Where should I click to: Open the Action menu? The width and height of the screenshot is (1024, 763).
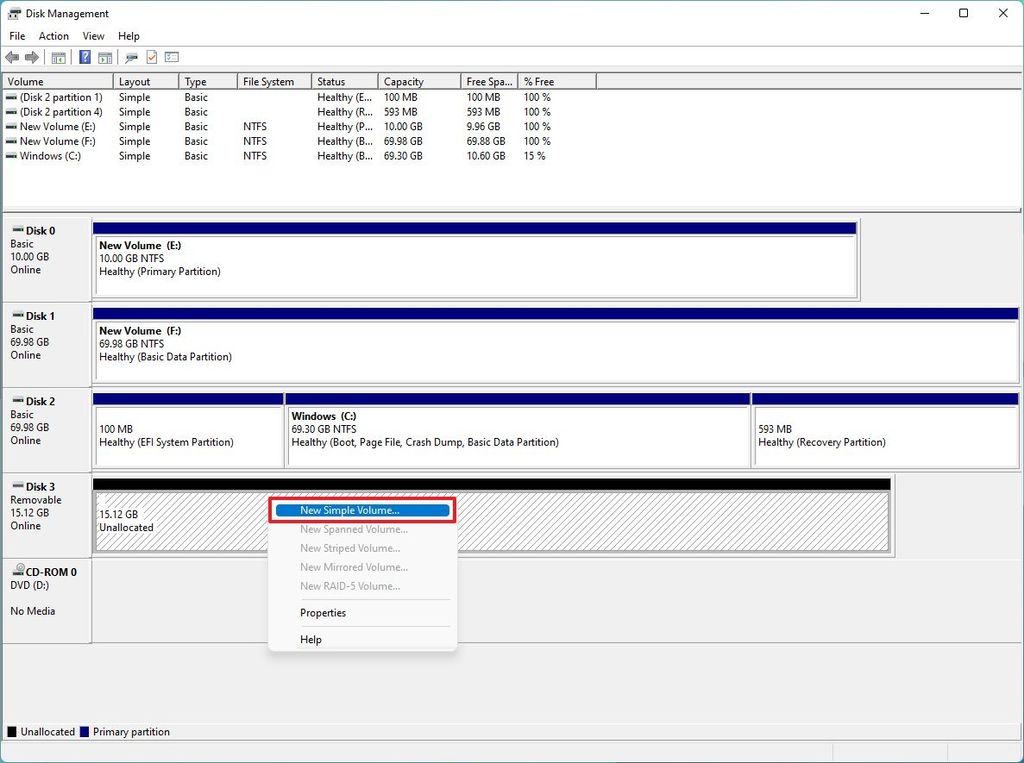coord(53,35)
